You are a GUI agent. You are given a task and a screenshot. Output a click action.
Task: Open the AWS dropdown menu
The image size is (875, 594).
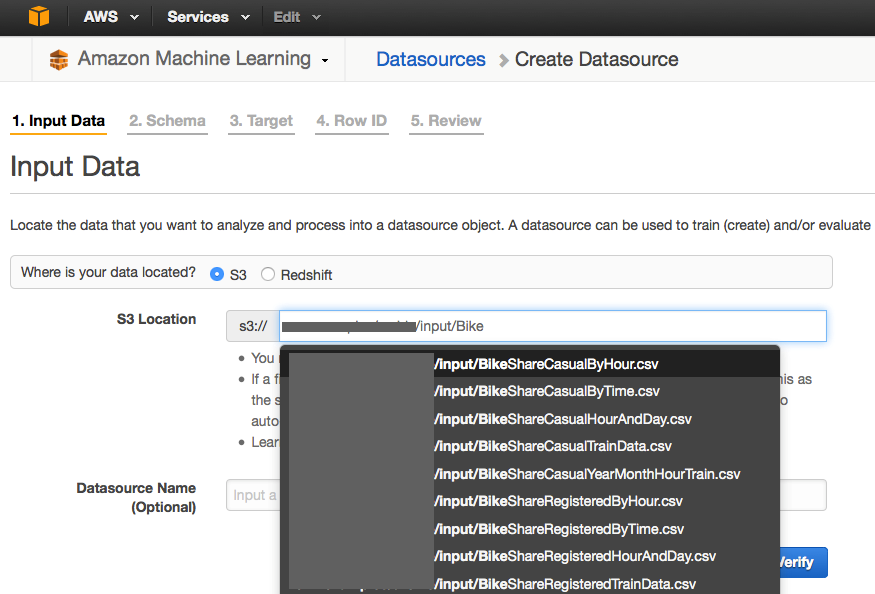[x=110, y=17]
